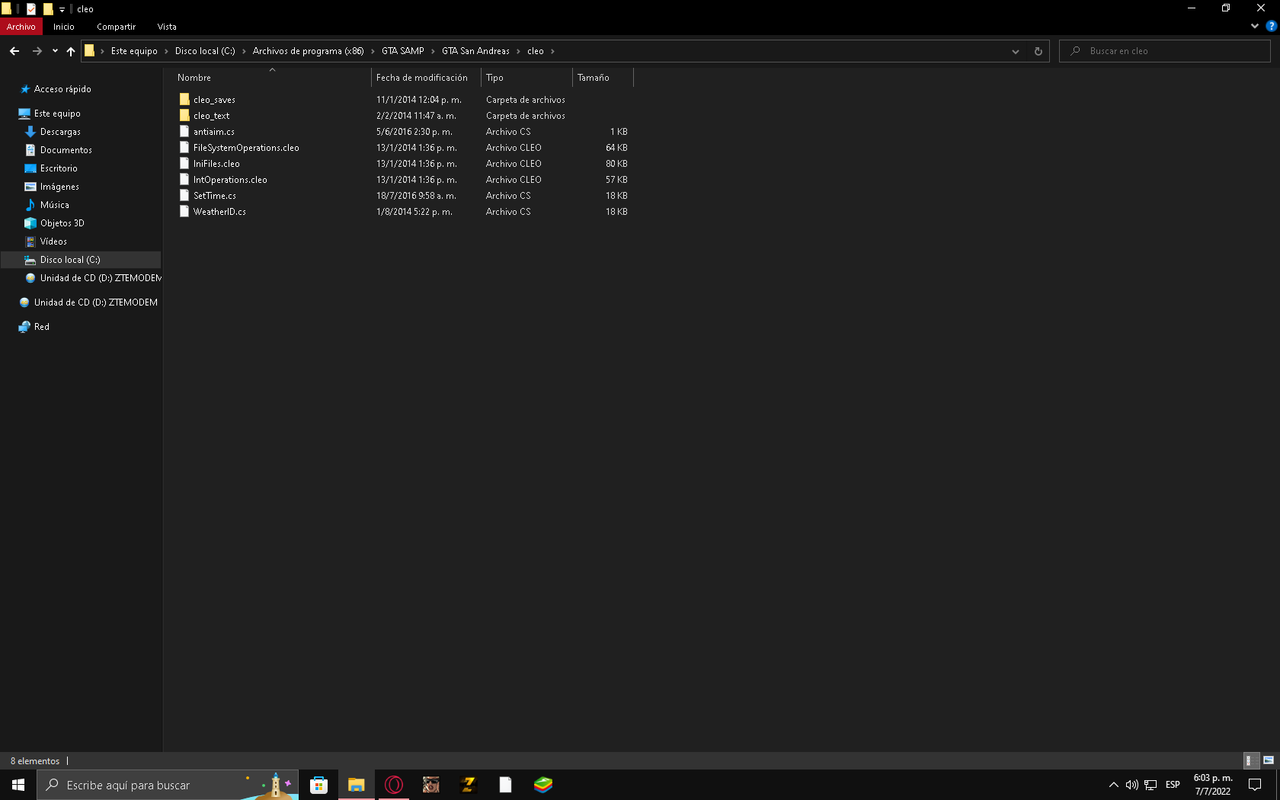Click Disco local (C:) in the address bar
The height and width of the screenshot is (800, 1280).
(205, 51)
